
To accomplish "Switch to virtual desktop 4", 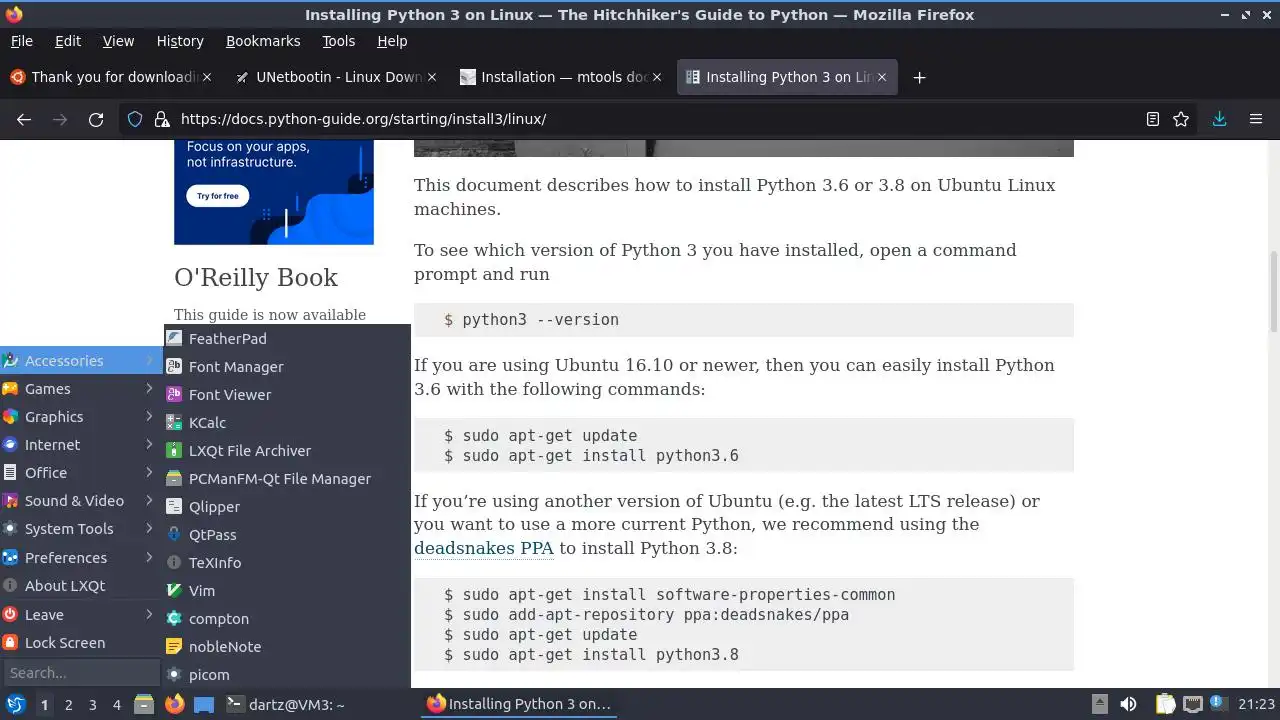I will click(x=116, y=704).
